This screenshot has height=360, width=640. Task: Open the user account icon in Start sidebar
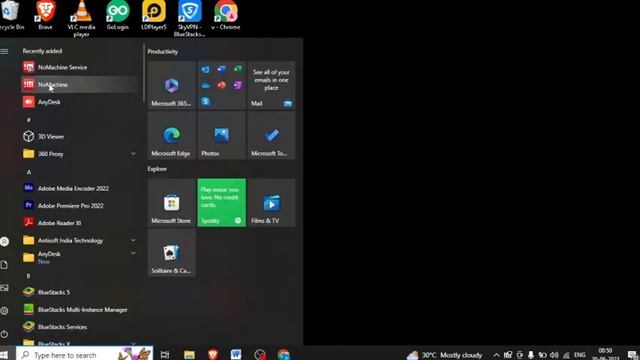(x=4, y=241)
